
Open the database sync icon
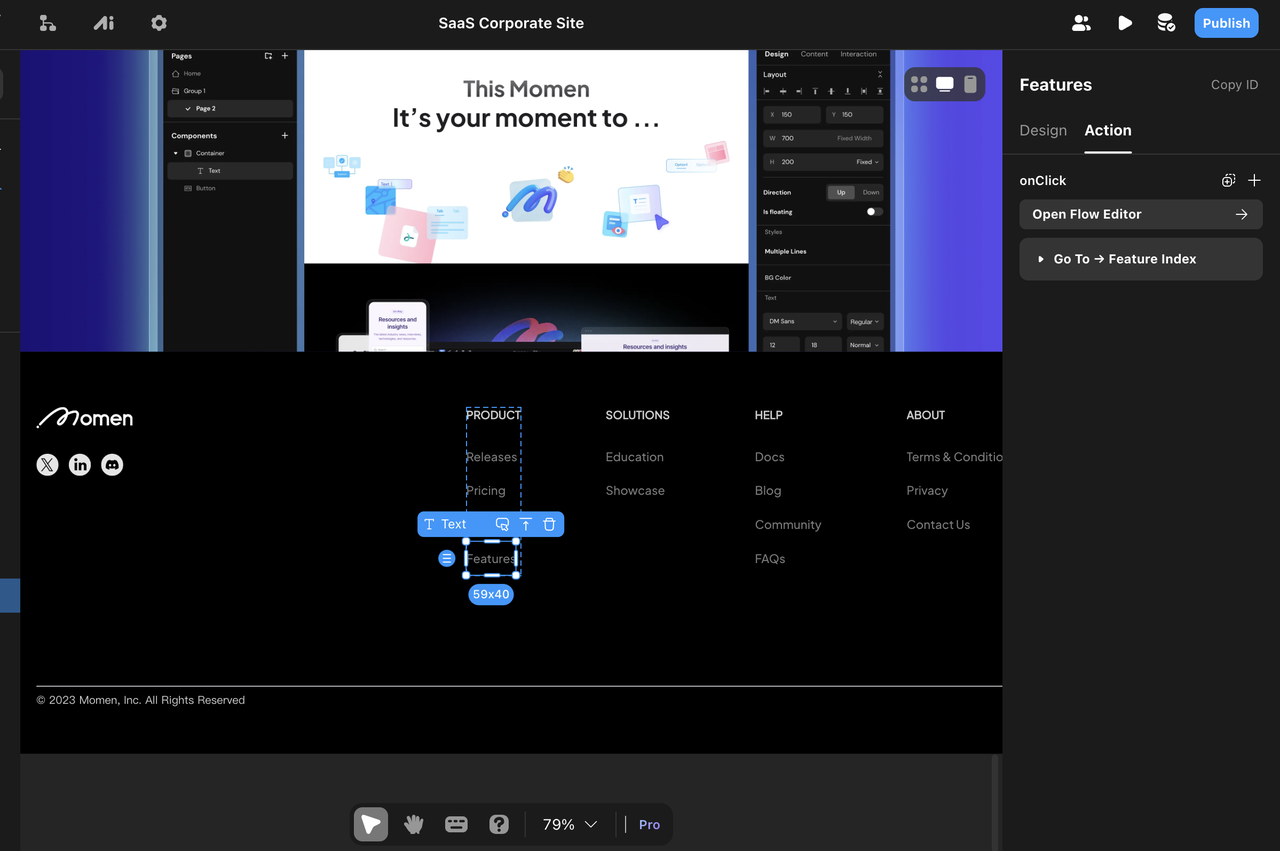tap(1166, 23)
